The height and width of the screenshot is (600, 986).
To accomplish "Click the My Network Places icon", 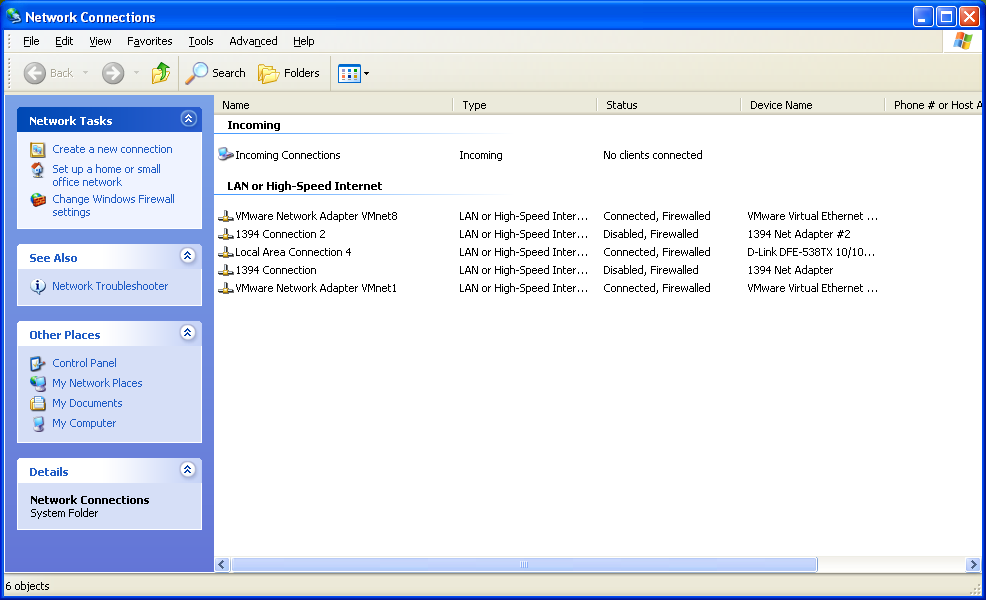I will click(38, 383).
